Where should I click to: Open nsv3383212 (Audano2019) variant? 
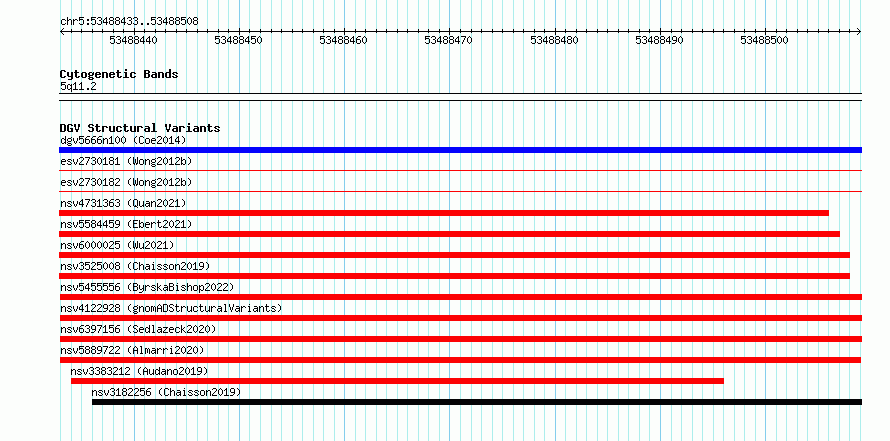(x=140, y=371)
